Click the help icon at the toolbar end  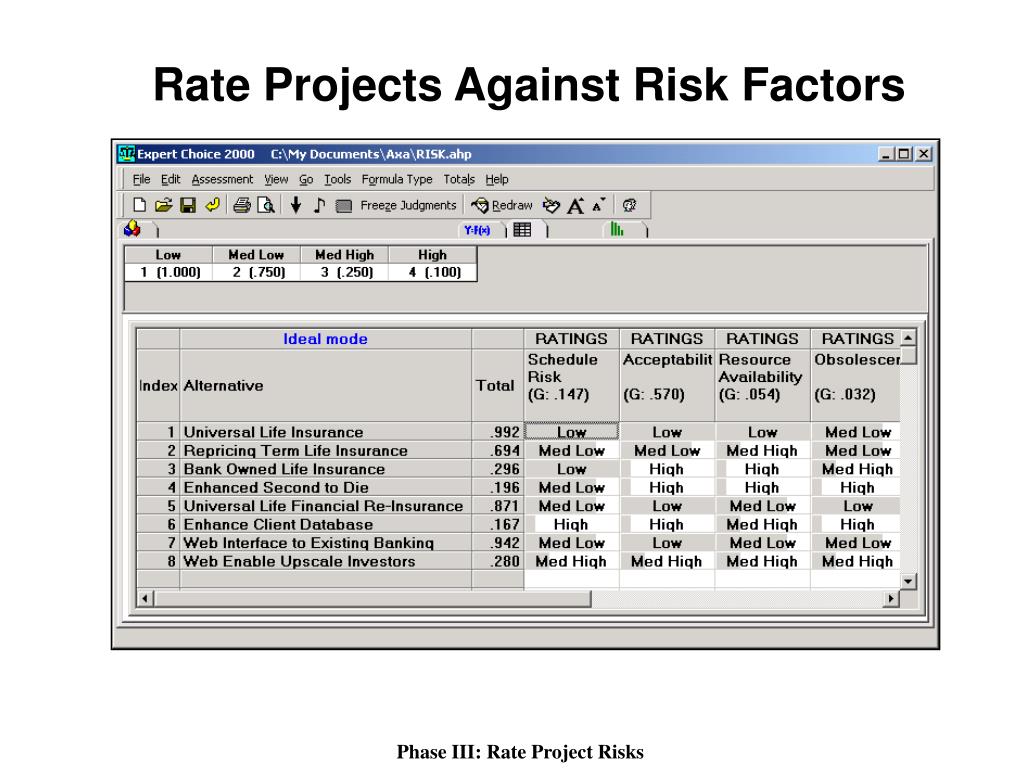point(630,205)
